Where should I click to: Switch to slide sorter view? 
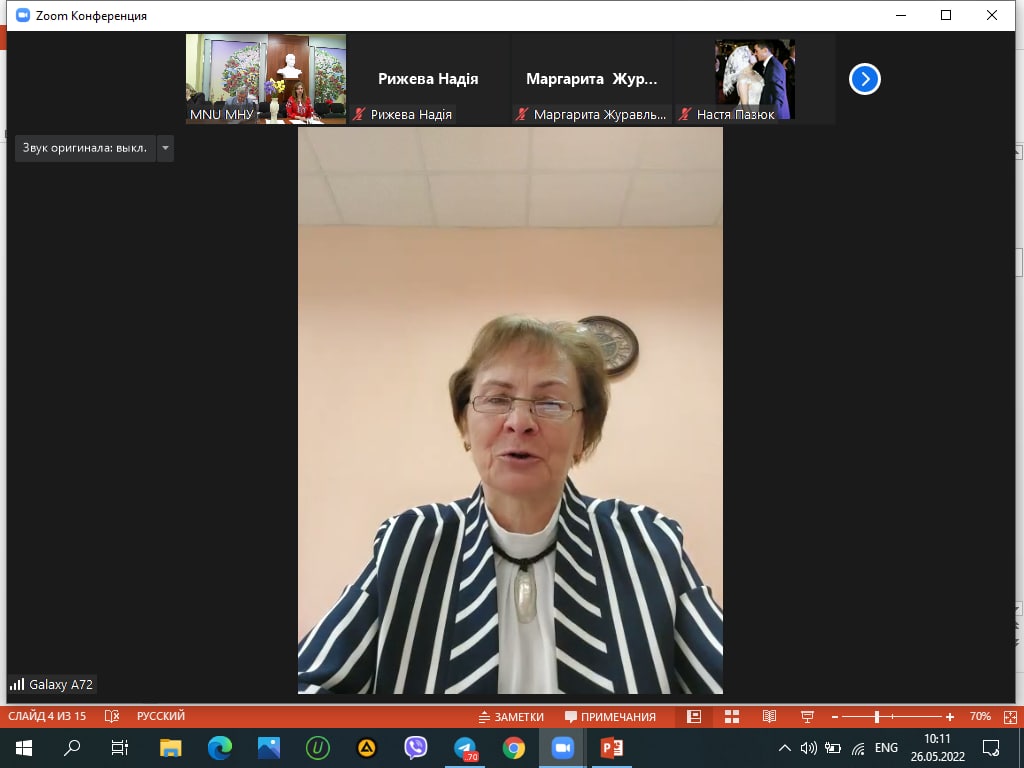(731, 716)
